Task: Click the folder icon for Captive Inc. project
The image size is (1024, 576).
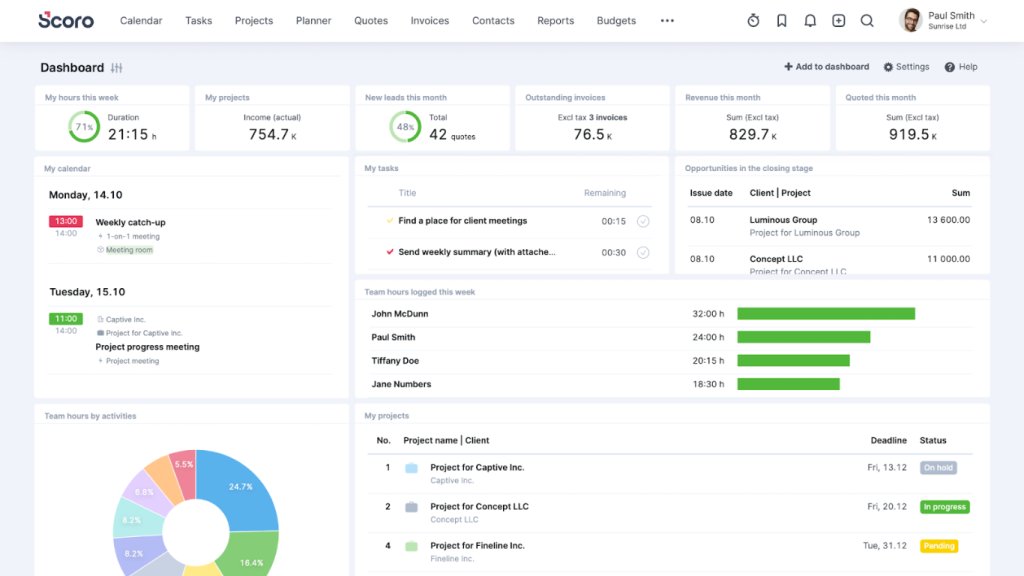Action: click(x=411, y=468)
